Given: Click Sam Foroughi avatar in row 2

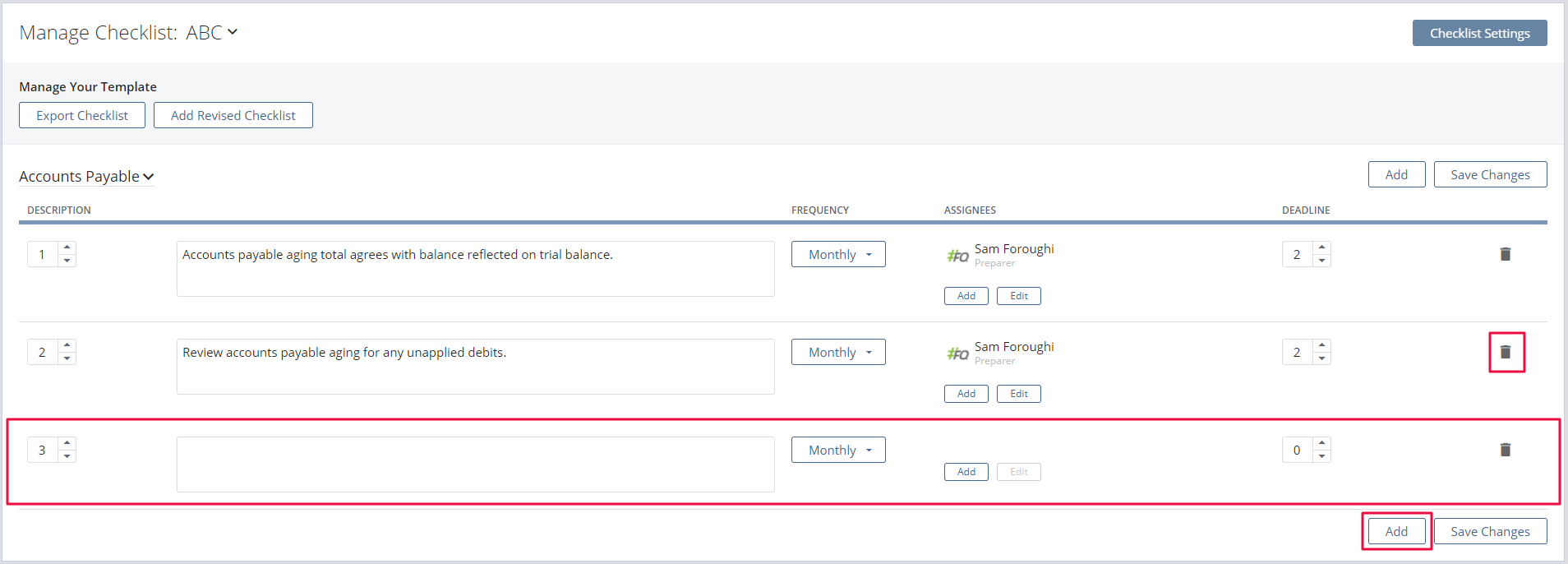Looking at the screenshot, I should pos(957,354).
